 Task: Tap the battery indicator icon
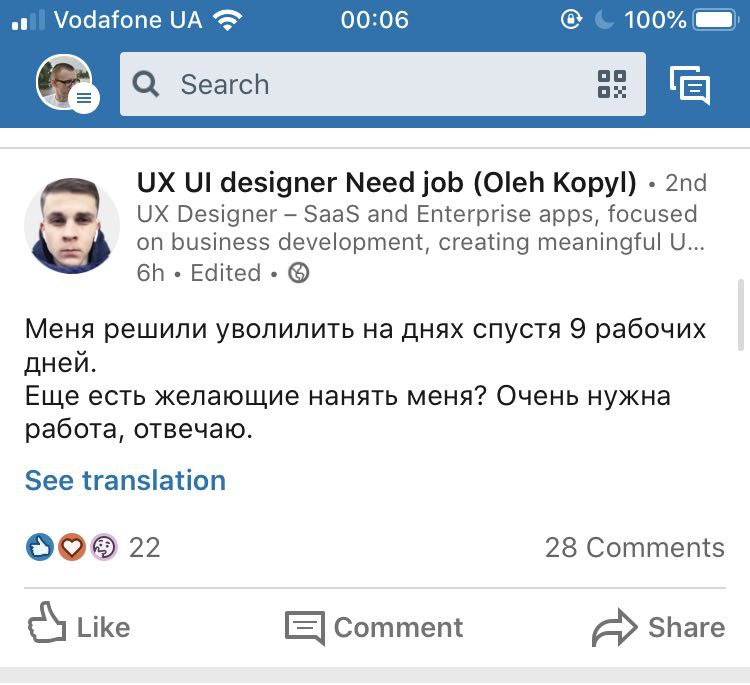click(x=716, y=20)
